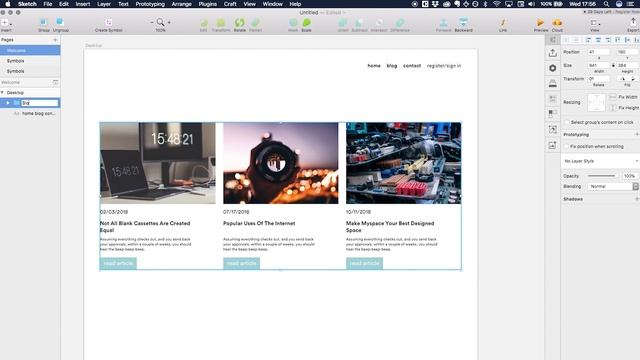Click the Union boolean icon
This screenshot has height=360, width=640.
pyautogui.click(x=343, y=24)
